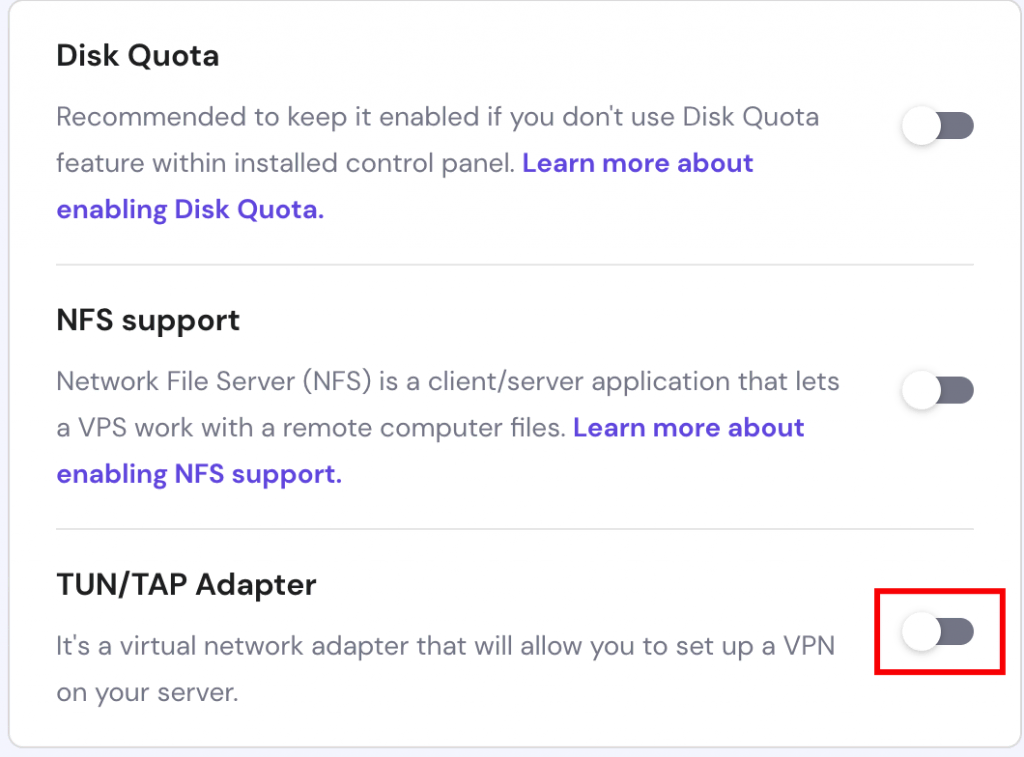Toggle the Disk Quota switch
Screen dimensions: 1024x757
pos(937,127)
